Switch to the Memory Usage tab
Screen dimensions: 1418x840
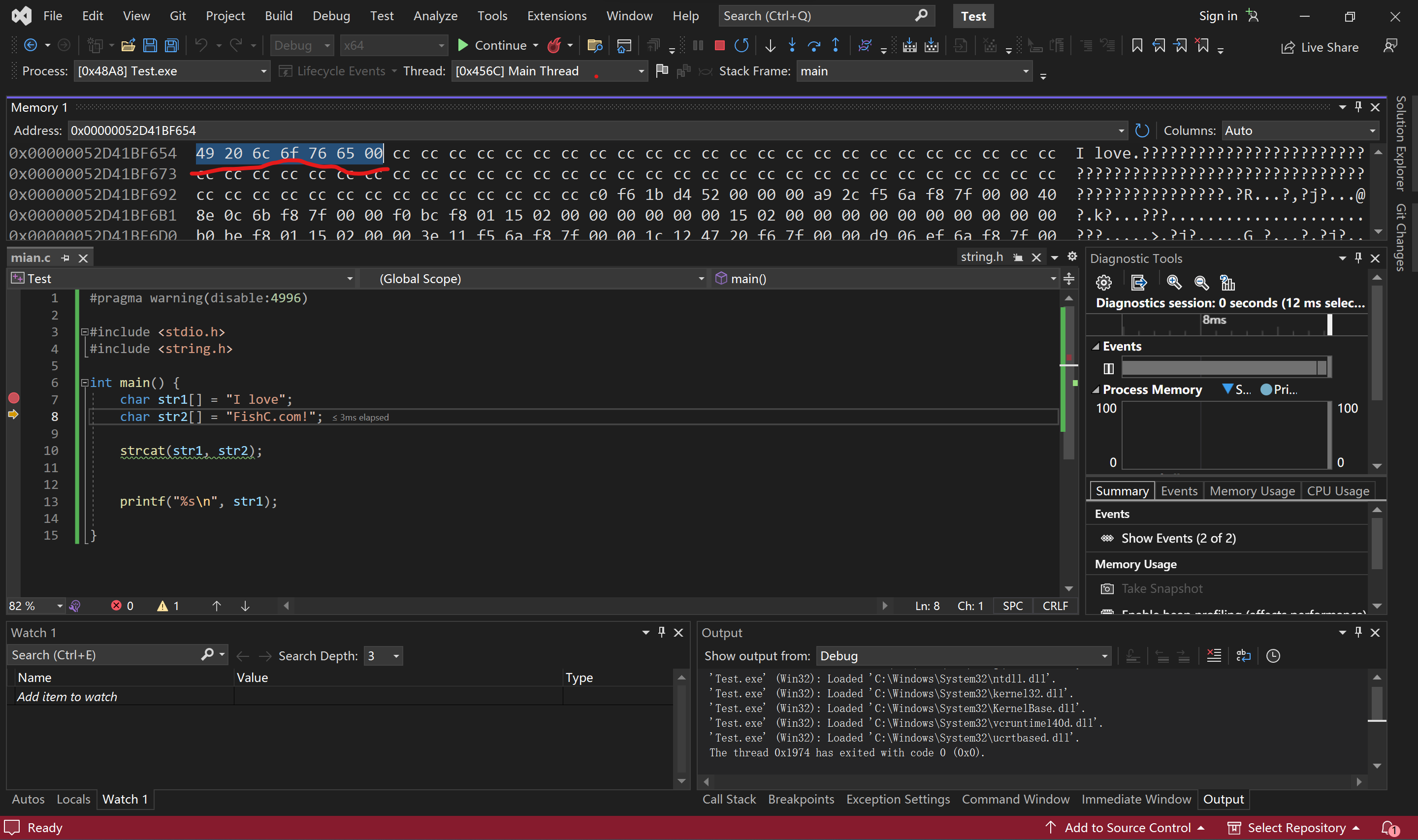[1252, 491]
